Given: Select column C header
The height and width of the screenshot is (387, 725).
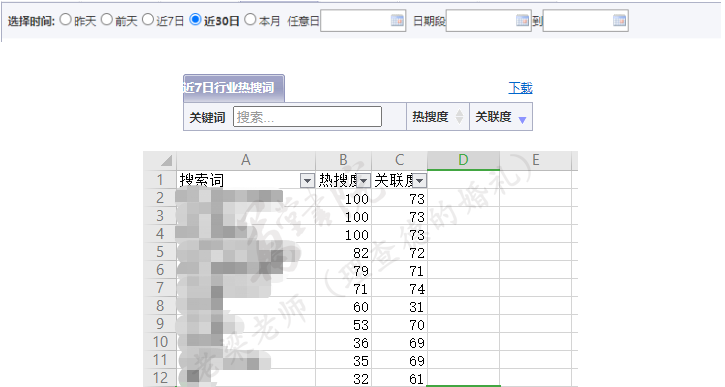Looking at the screenshot, I should point(399,160).
